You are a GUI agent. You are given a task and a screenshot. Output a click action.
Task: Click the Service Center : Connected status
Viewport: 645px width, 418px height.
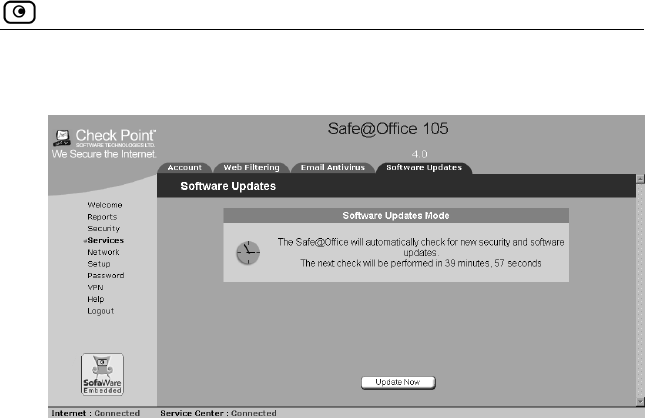(218, 413)
